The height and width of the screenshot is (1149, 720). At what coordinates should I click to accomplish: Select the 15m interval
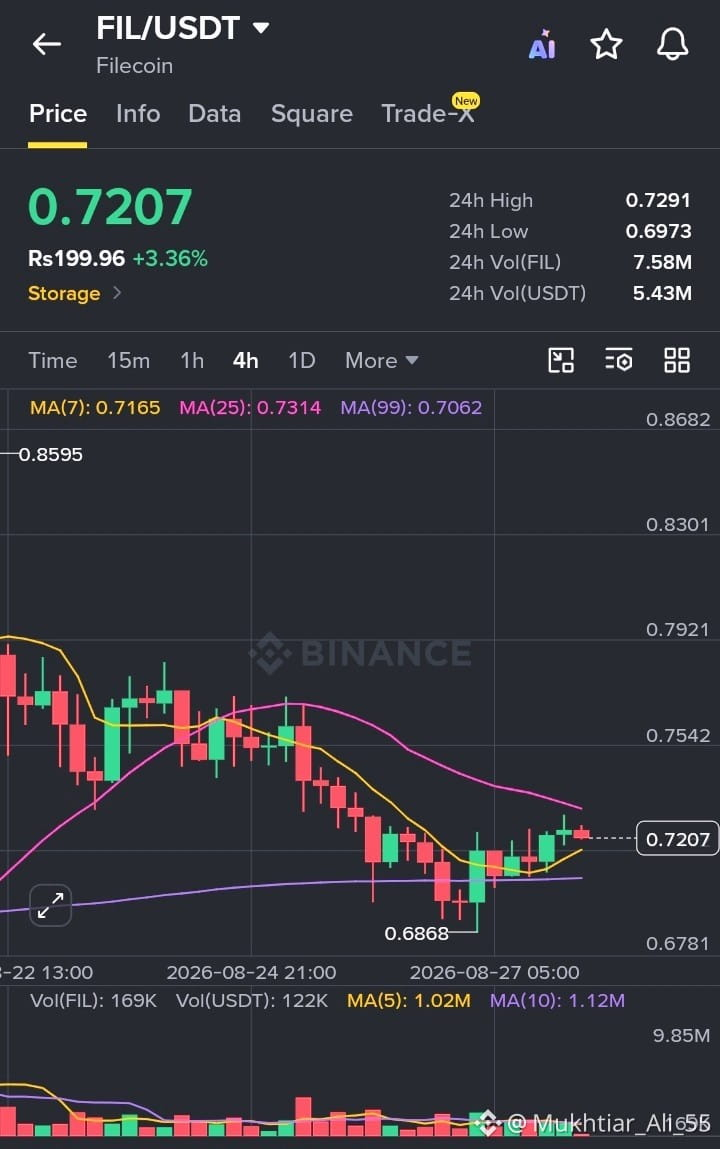pos(129,361)
